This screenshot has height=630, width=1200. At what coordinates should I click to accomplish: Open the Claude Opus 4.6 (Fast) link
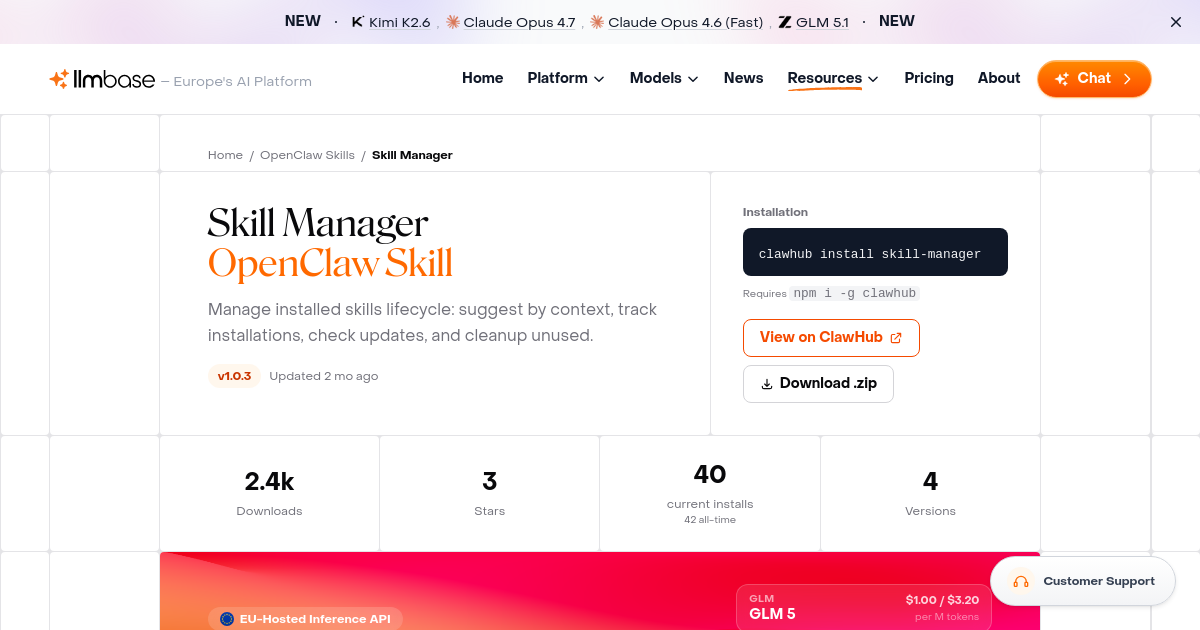[684, 21]
